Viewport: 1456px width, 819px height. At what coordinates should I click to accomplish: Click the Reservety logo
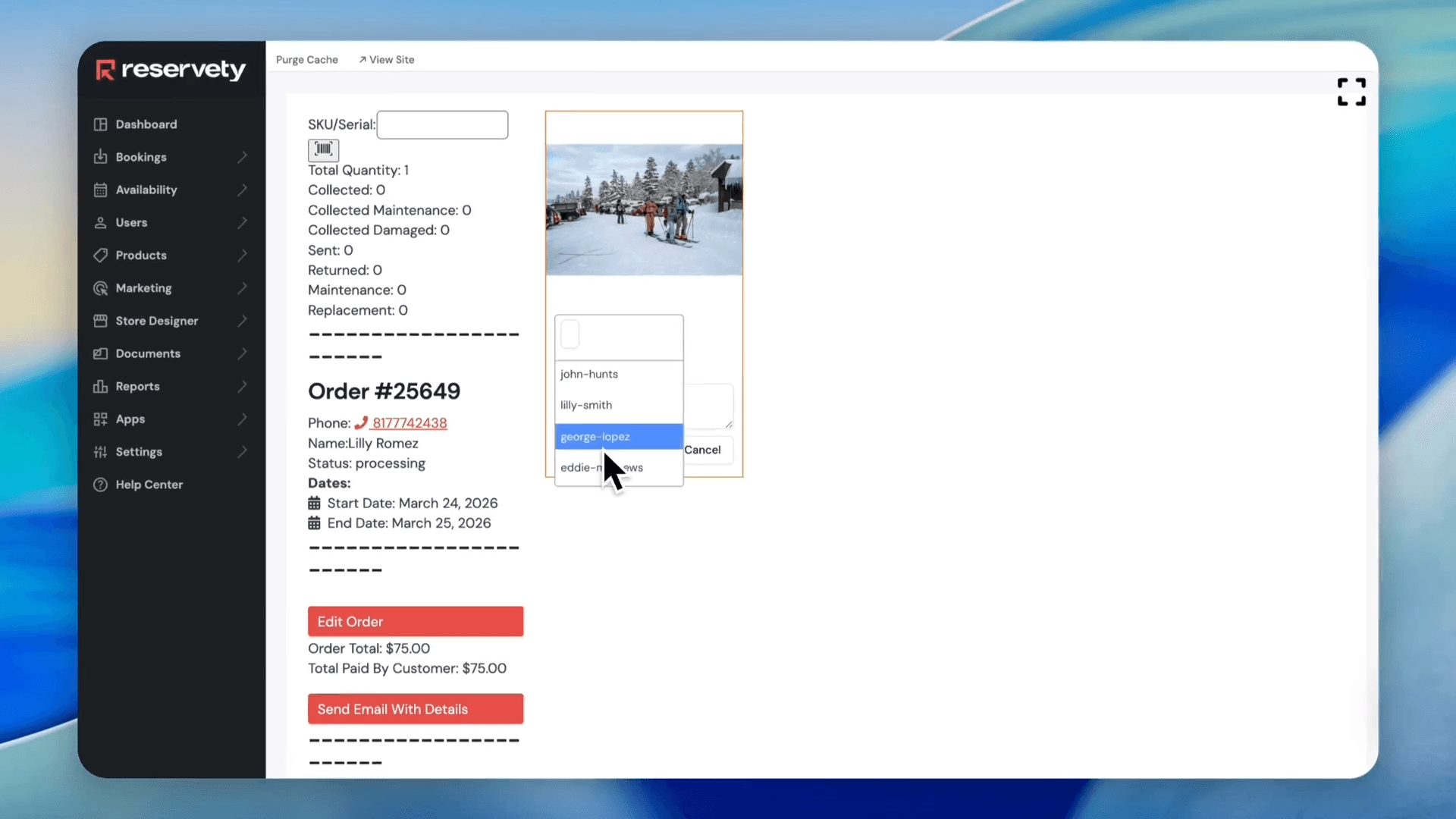[x=171, y=70]
